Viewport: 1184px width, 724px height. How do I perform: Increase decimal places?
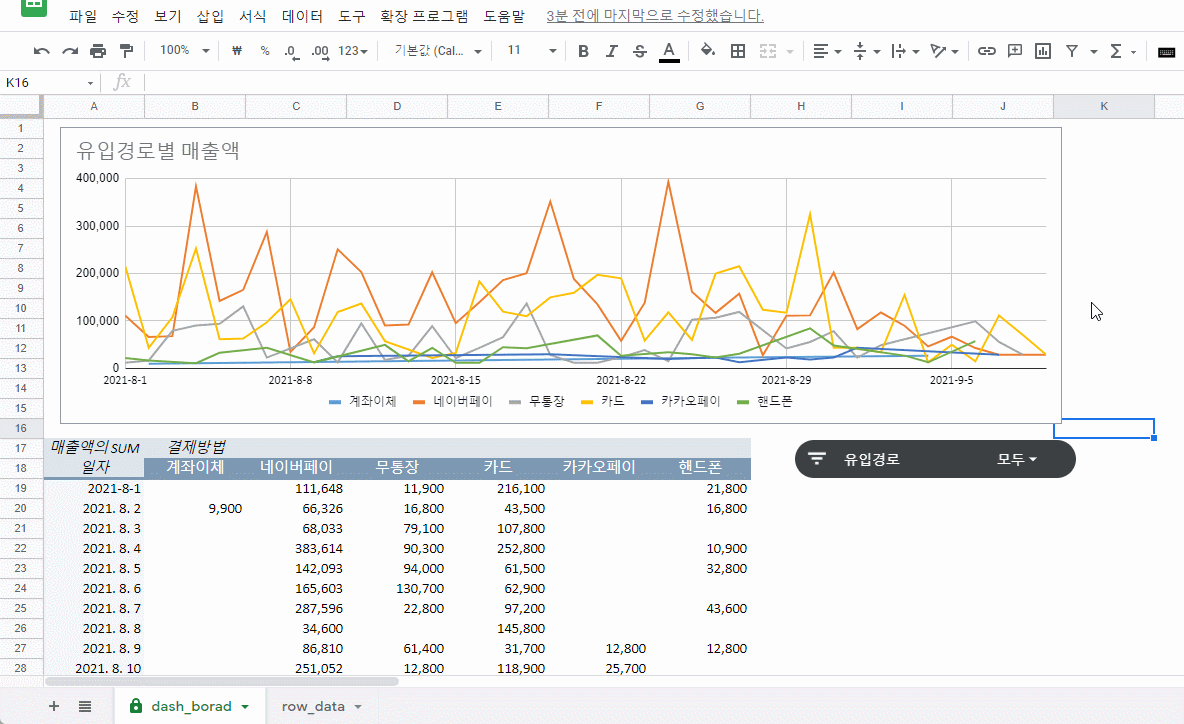[x=320, y=51]
